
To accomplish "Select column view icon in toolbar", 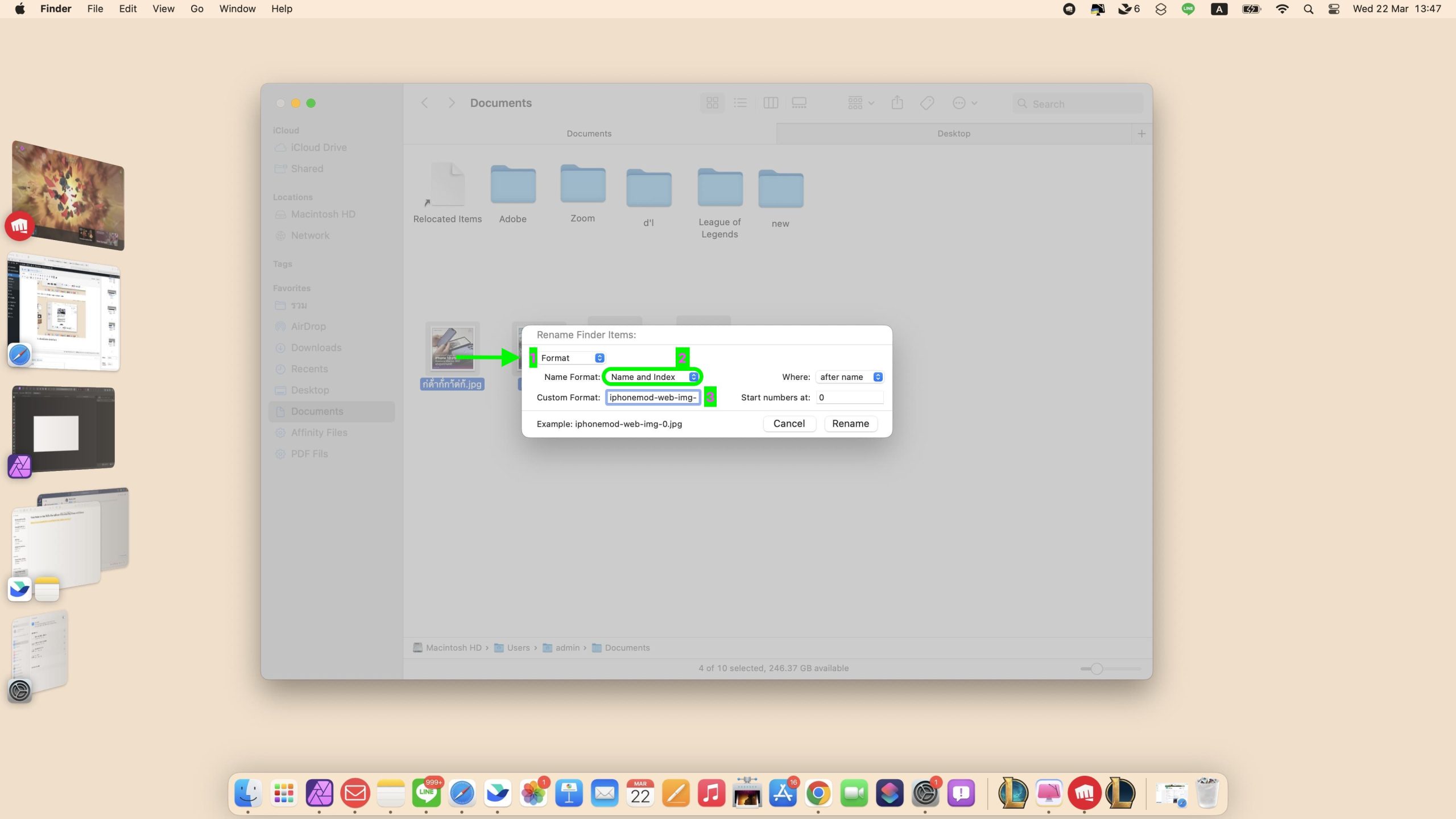I will pyautogui.click(x=771, y=103).
